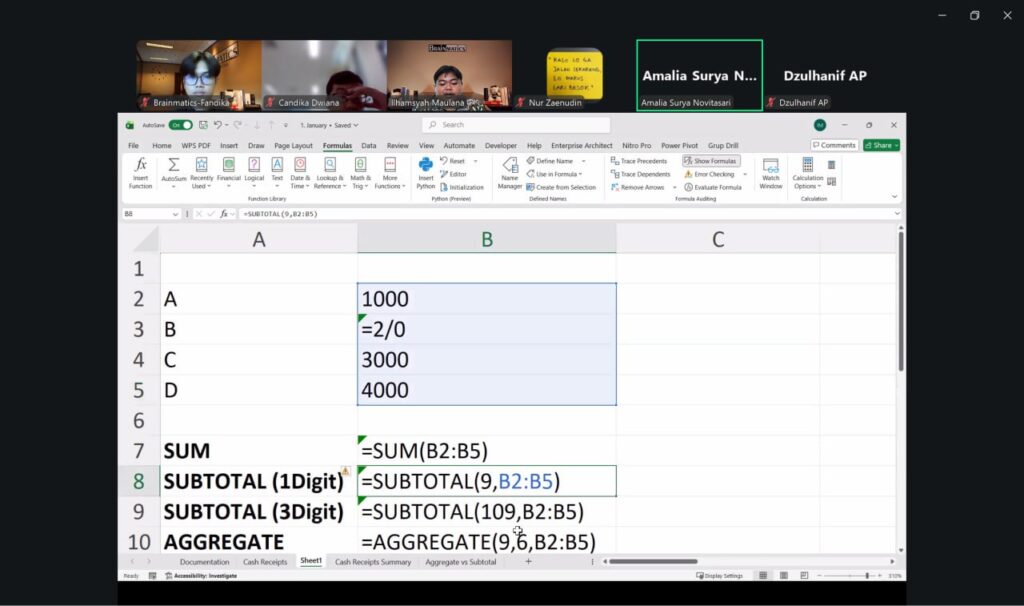Expand the Name Box dropdown
The height and width of the screenshot is (606, 1024).
click(x=176, y=214)
